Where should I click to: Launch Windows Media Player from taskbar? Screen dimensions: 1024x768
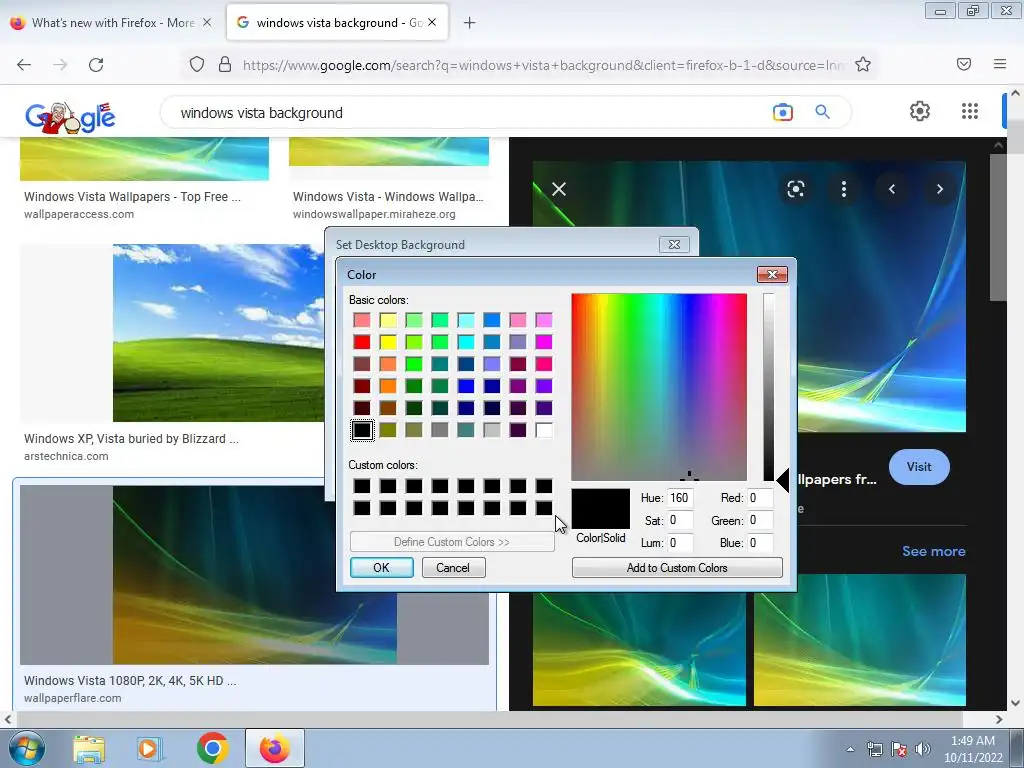pos(149,749)
